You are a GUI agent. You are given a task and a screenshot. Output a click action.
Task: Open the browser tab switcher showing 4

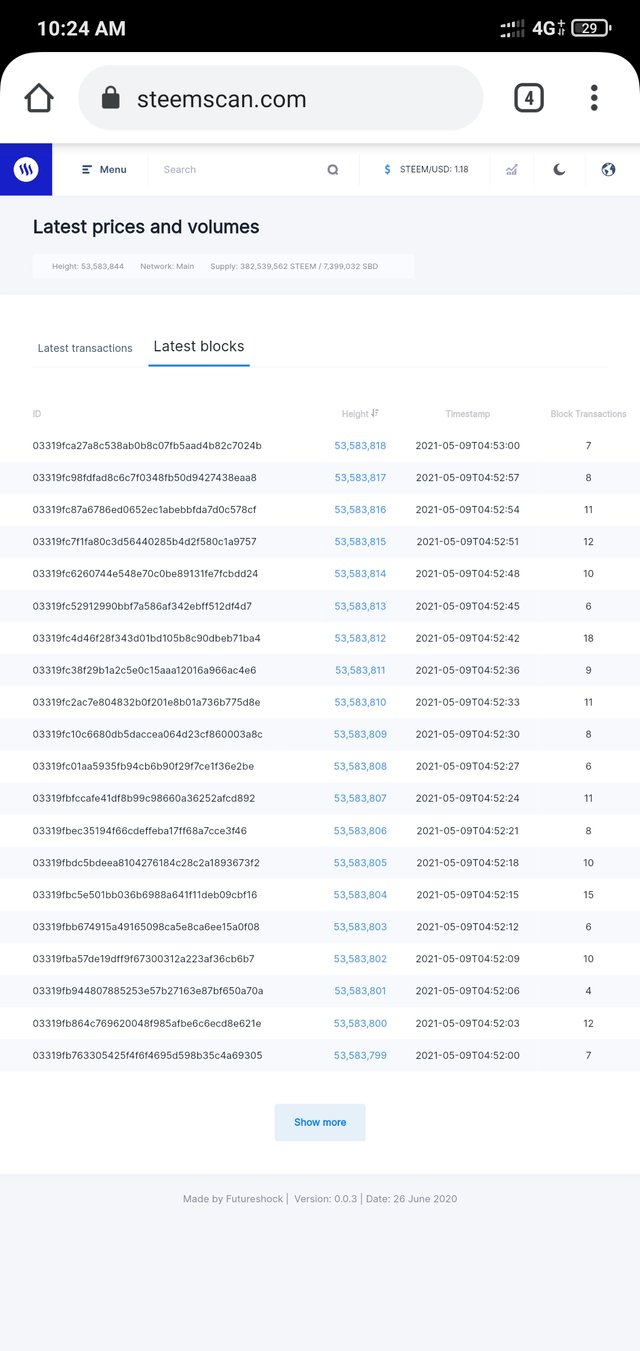[528, 98]
